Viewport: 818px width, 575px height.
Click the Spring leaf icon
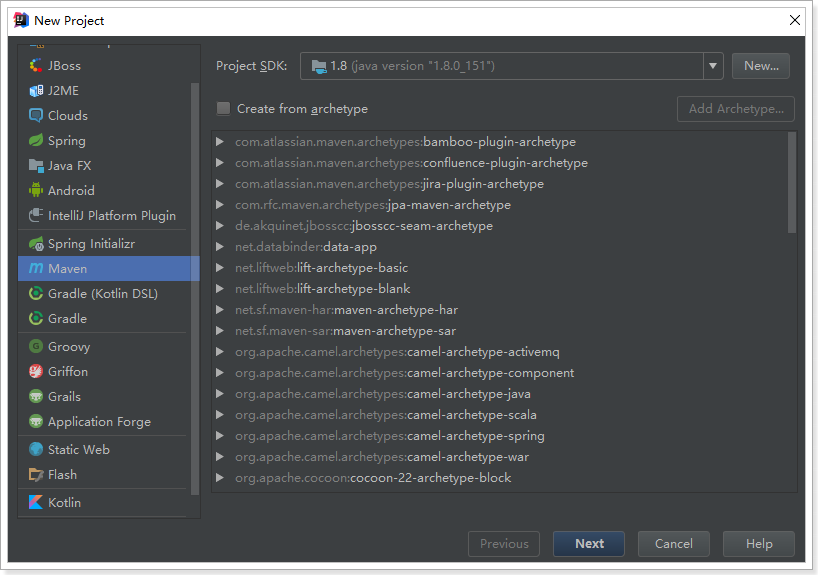coord(36,141)
